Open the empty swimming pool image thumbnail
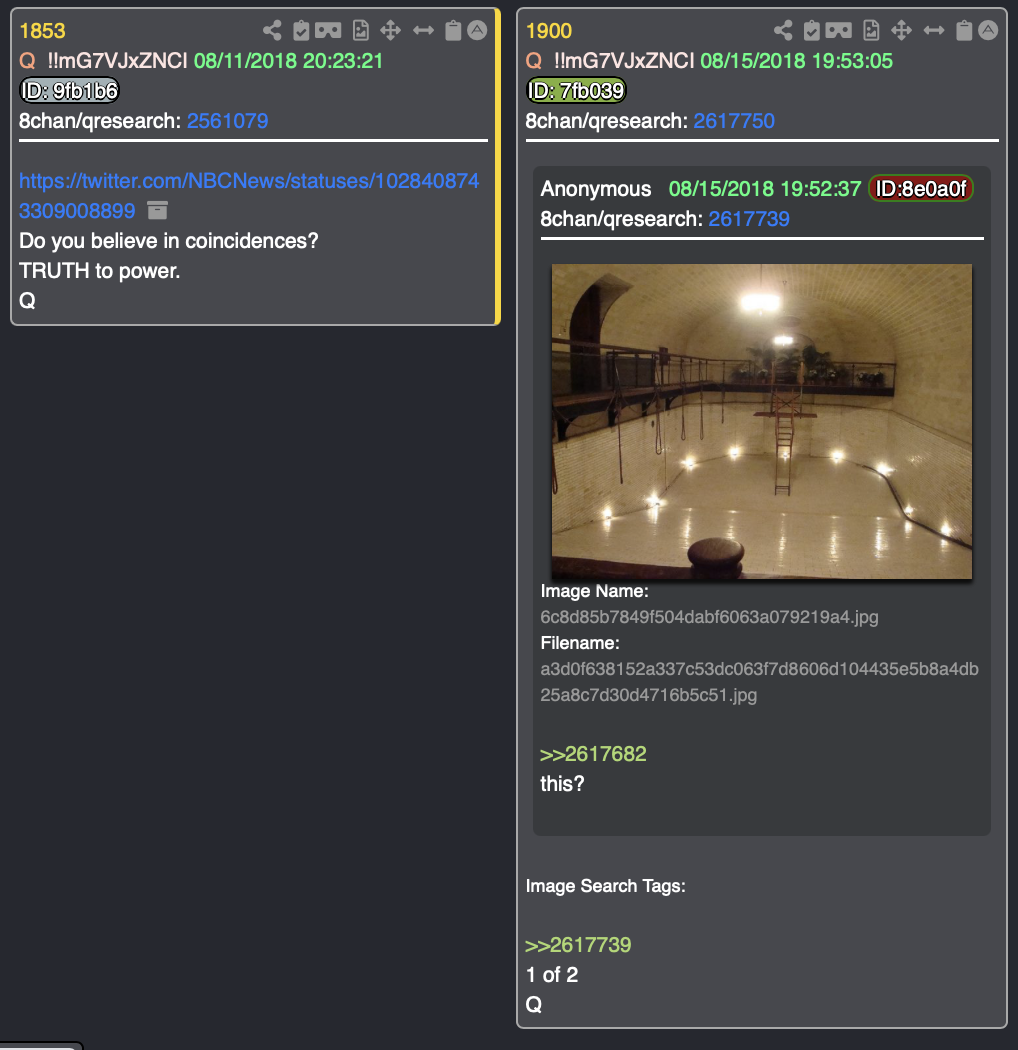The height and width of the screenshot is (1050, 1018). (x=761, y=421)
